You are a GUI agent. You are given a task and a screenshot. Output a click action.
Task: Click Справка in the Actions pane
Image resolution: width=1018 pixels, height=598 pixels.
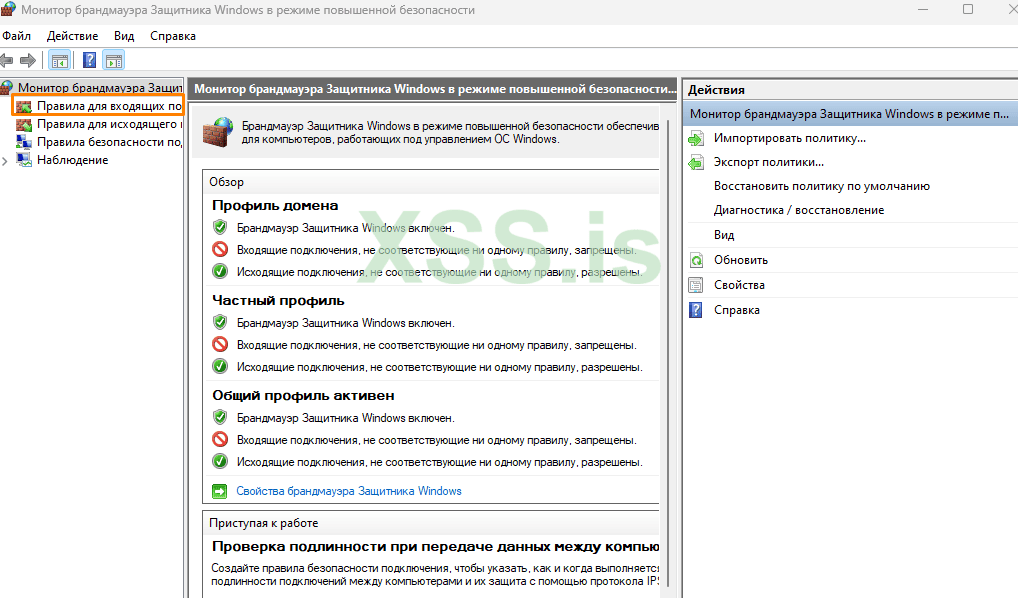click(737, 310)
